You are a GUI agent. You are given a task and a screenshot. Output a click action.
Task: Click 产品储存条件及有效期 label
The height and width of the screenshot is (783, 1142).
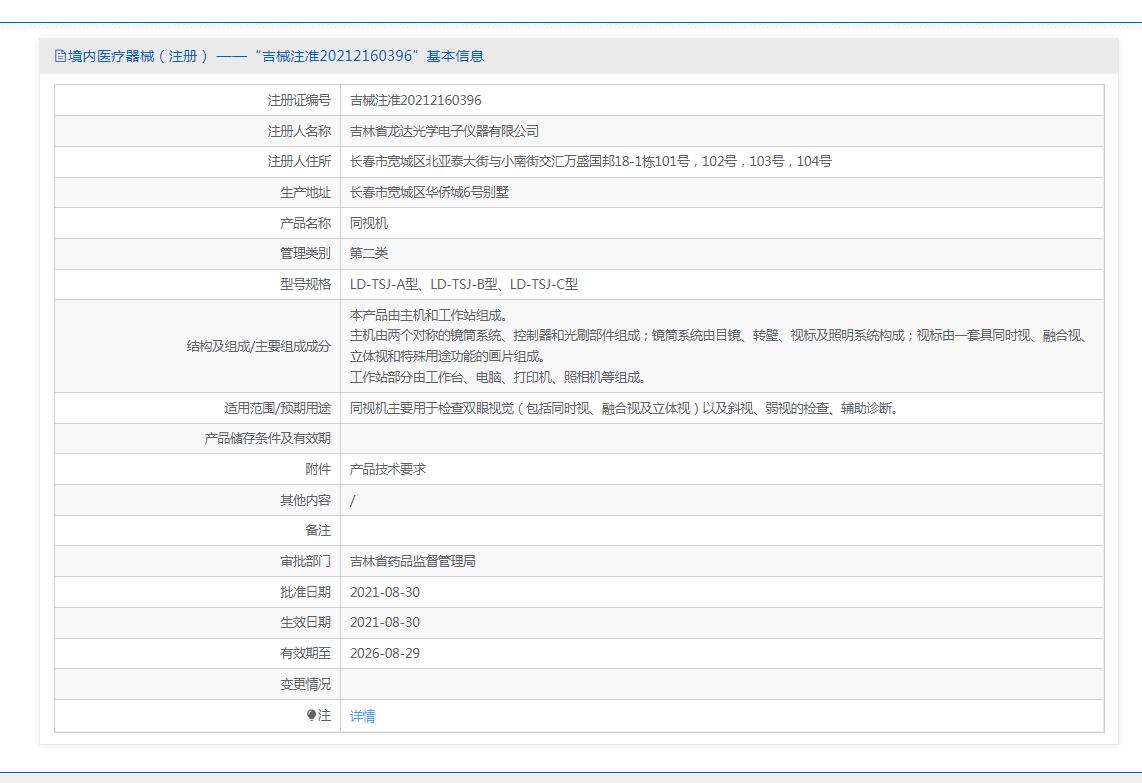pyautogui.click(x=267, y=438)
